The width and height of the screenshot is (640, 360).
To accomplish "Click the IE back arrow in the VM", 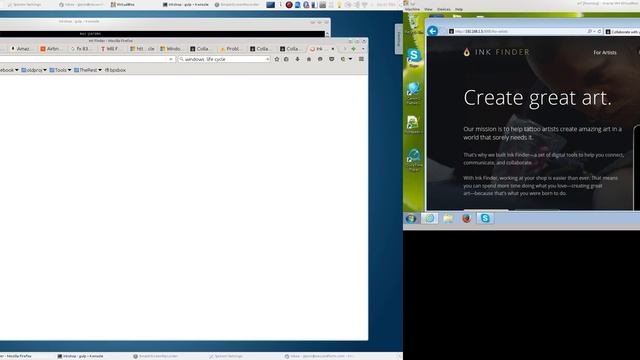I will (433, 31).
